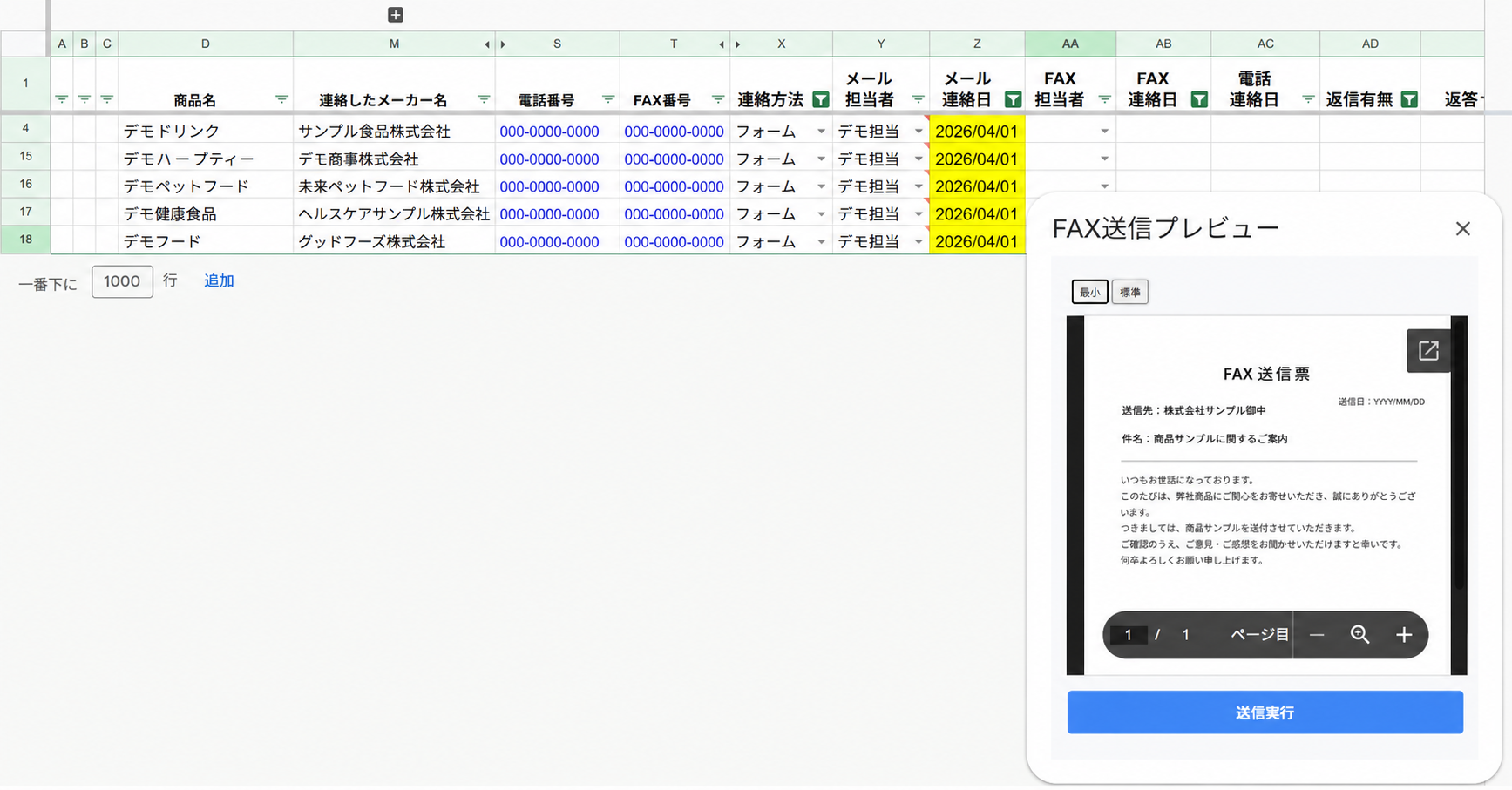Expand hidden columns after column M
Screen dimensions: 1512x790
click(487, 44)
